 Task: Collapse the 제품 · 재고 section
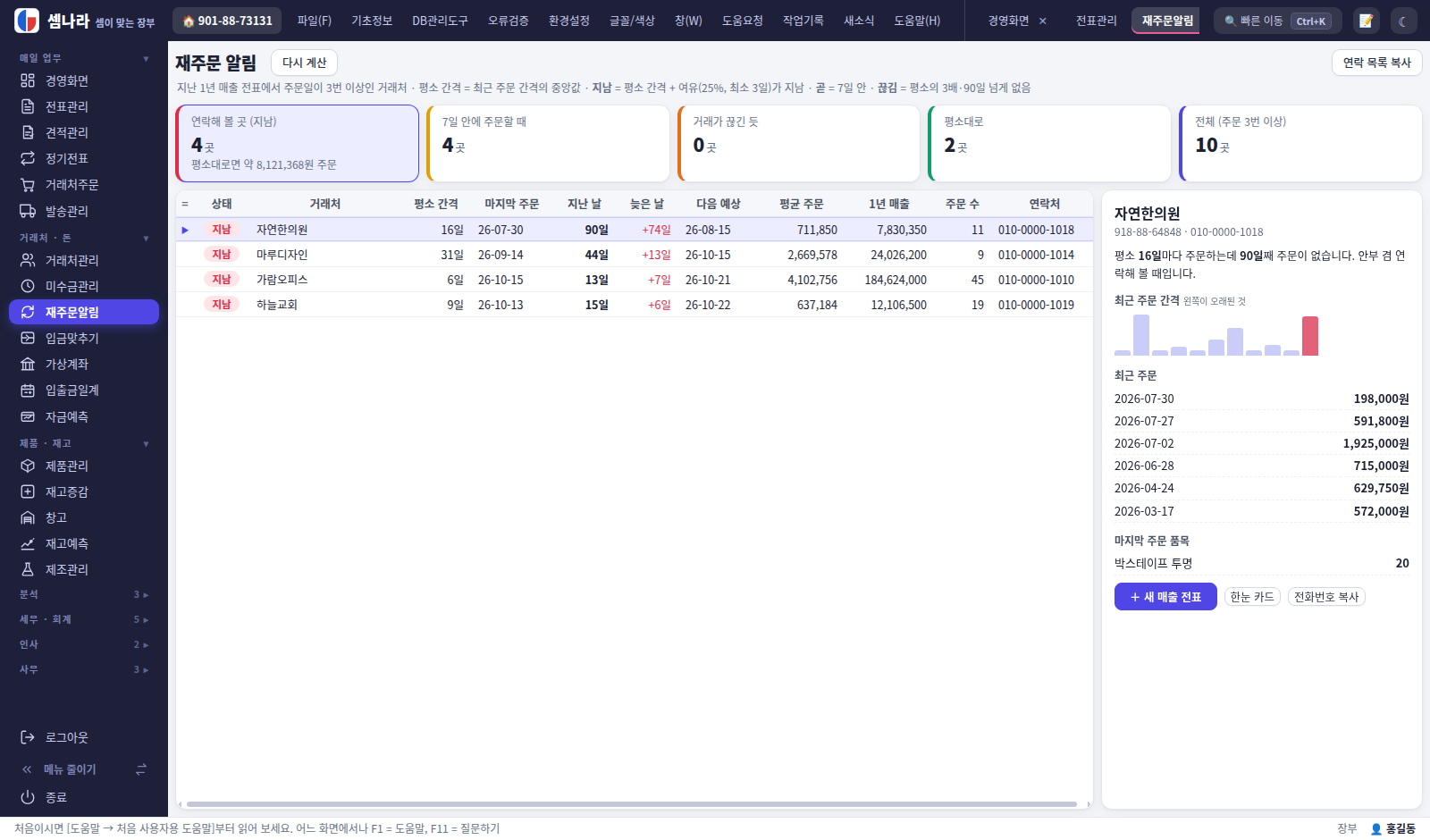coord(84,443)
